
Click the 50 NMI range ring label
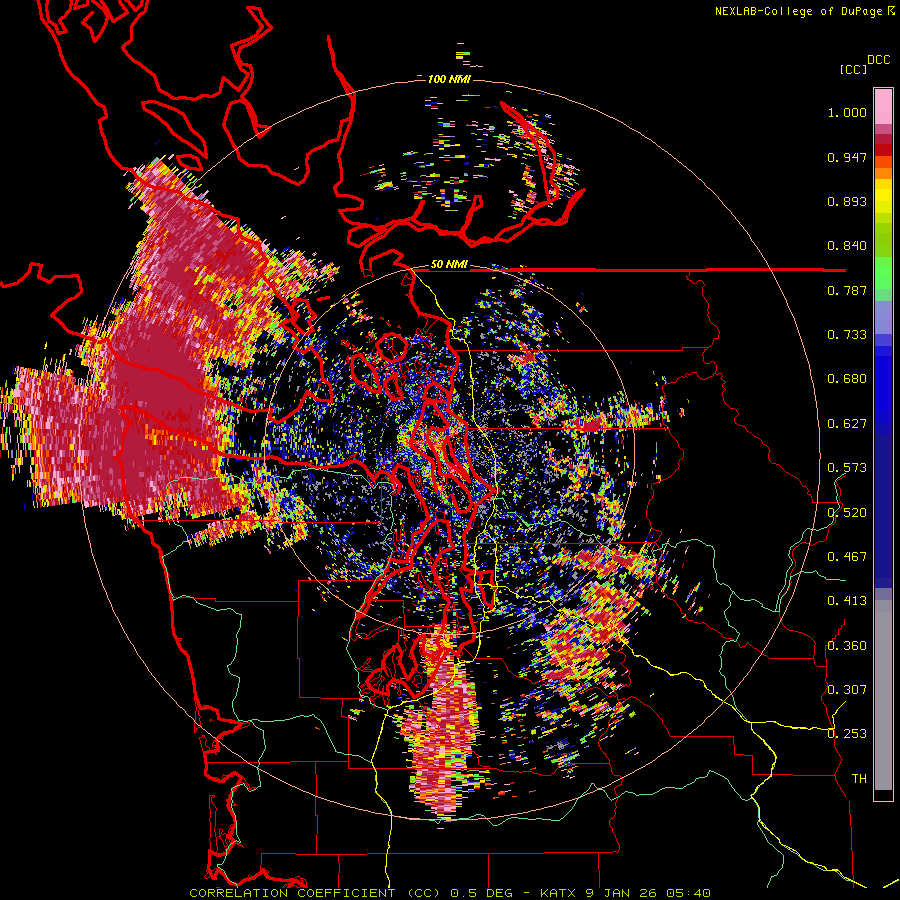[449, 264]
